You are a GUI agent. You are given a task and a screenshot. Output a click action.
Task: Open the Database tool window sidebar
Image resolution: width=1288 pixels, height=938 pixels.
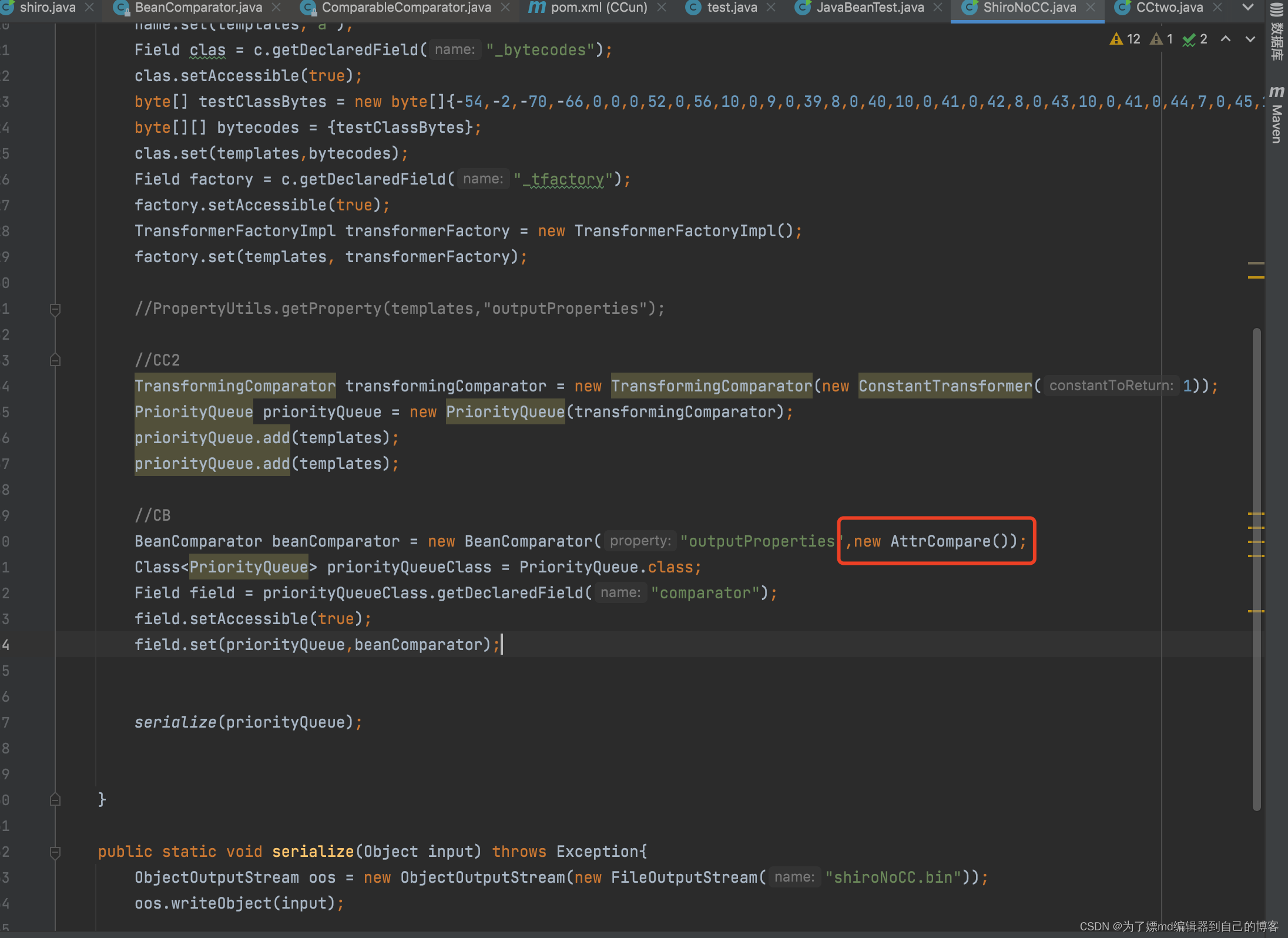coord(1277,32)
